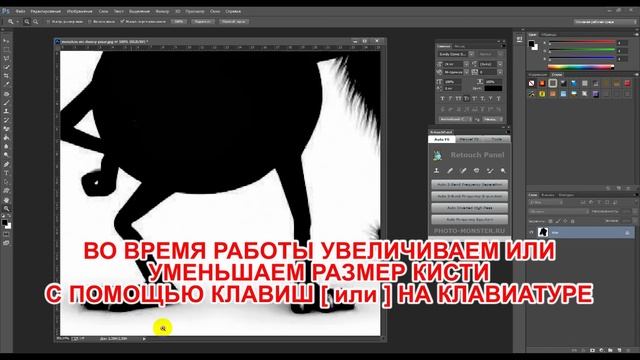
Task: Click the new adjustment layer icon
Action: coord(602,350)
